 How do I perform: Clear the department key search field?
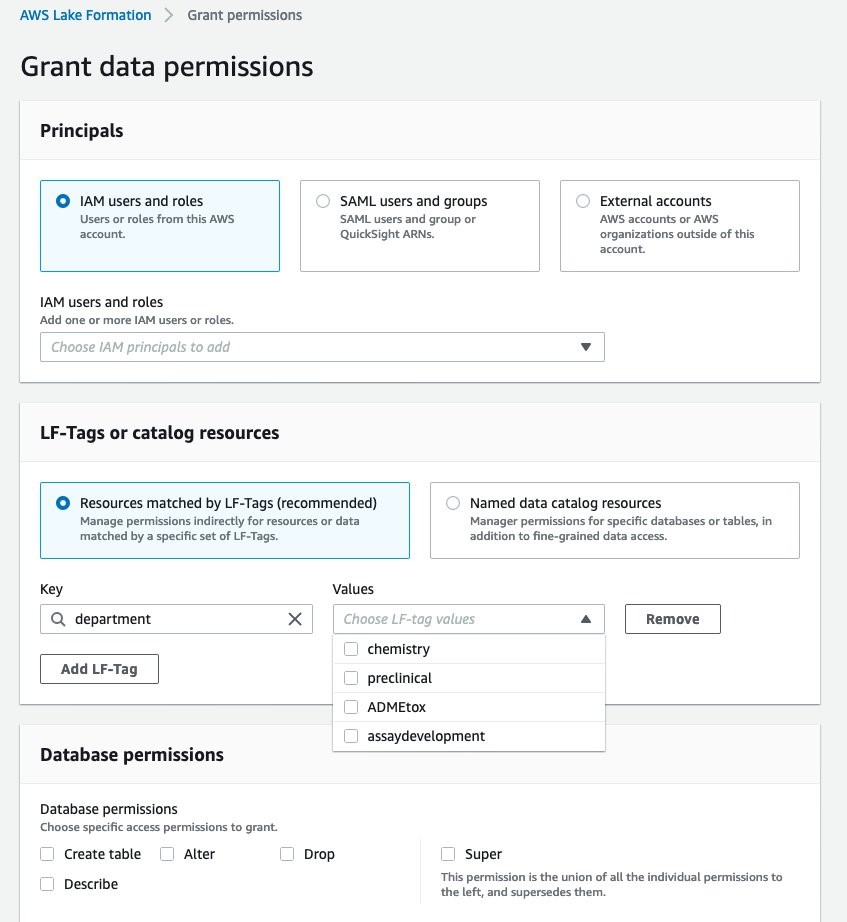(x=295, y=619)
